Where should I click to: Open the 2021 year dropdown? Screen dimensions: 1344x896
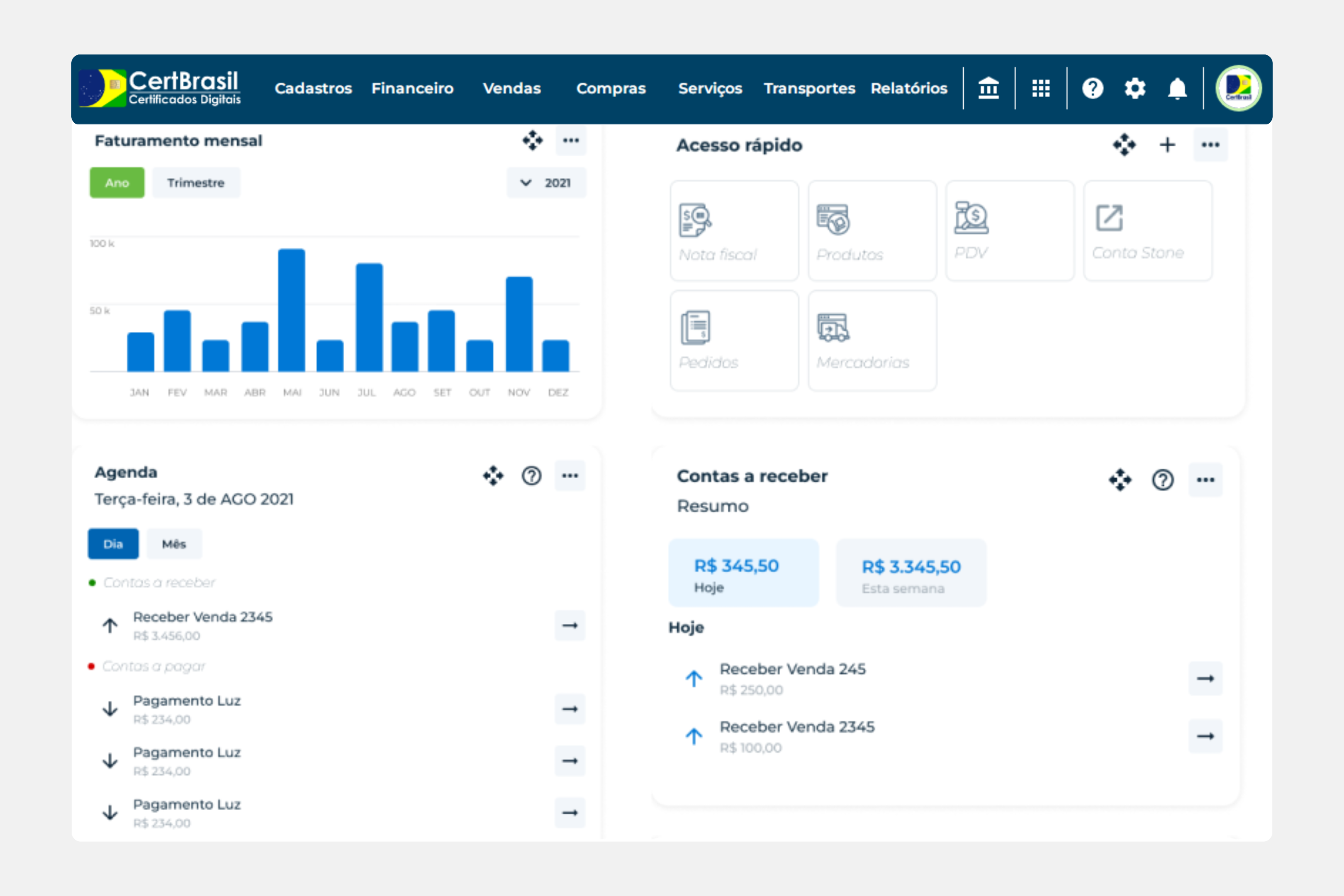tap(546, 183)
